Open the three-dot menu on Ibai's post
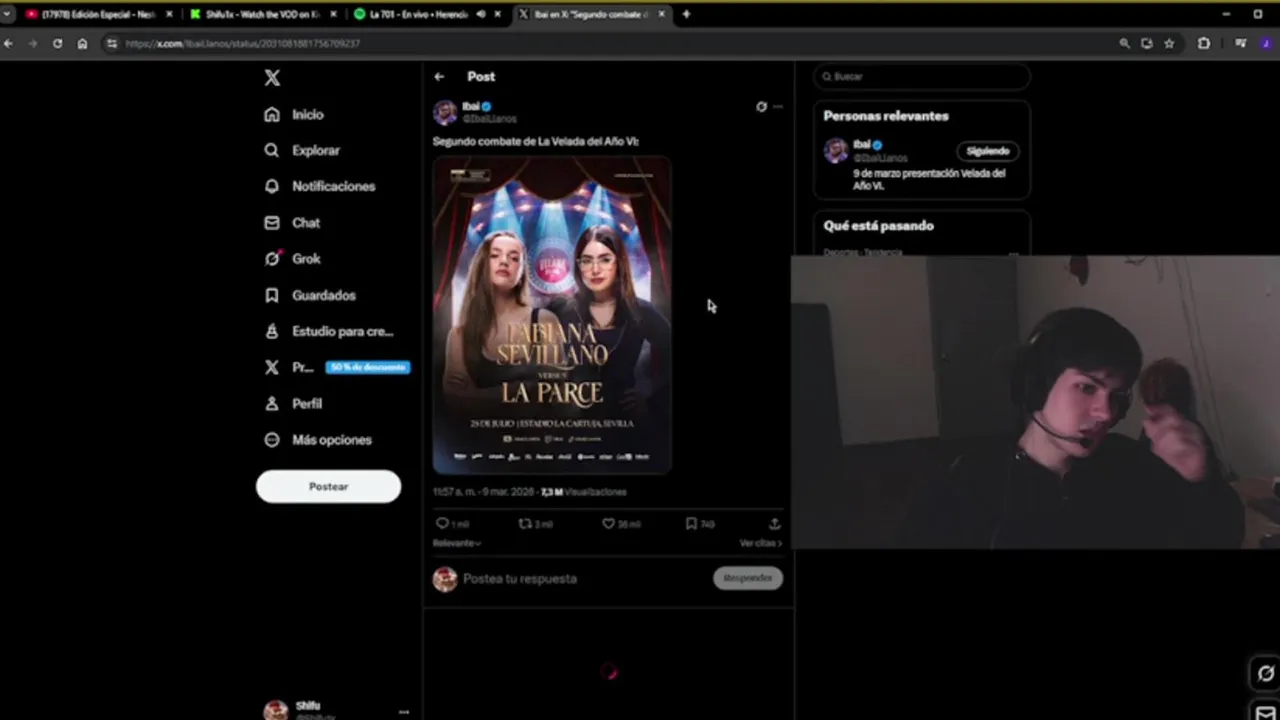The width and height of the screenshot is (1280, 720). (778, 107)
